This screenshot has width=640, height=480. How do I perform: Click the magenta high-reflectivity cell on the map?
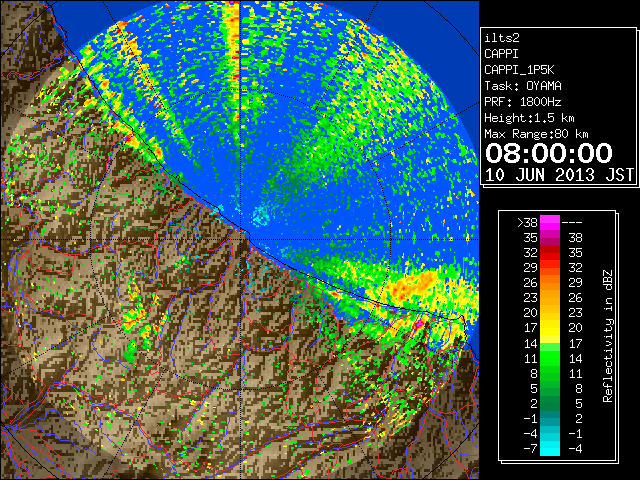pyautogui.click(x=419, y=324)
